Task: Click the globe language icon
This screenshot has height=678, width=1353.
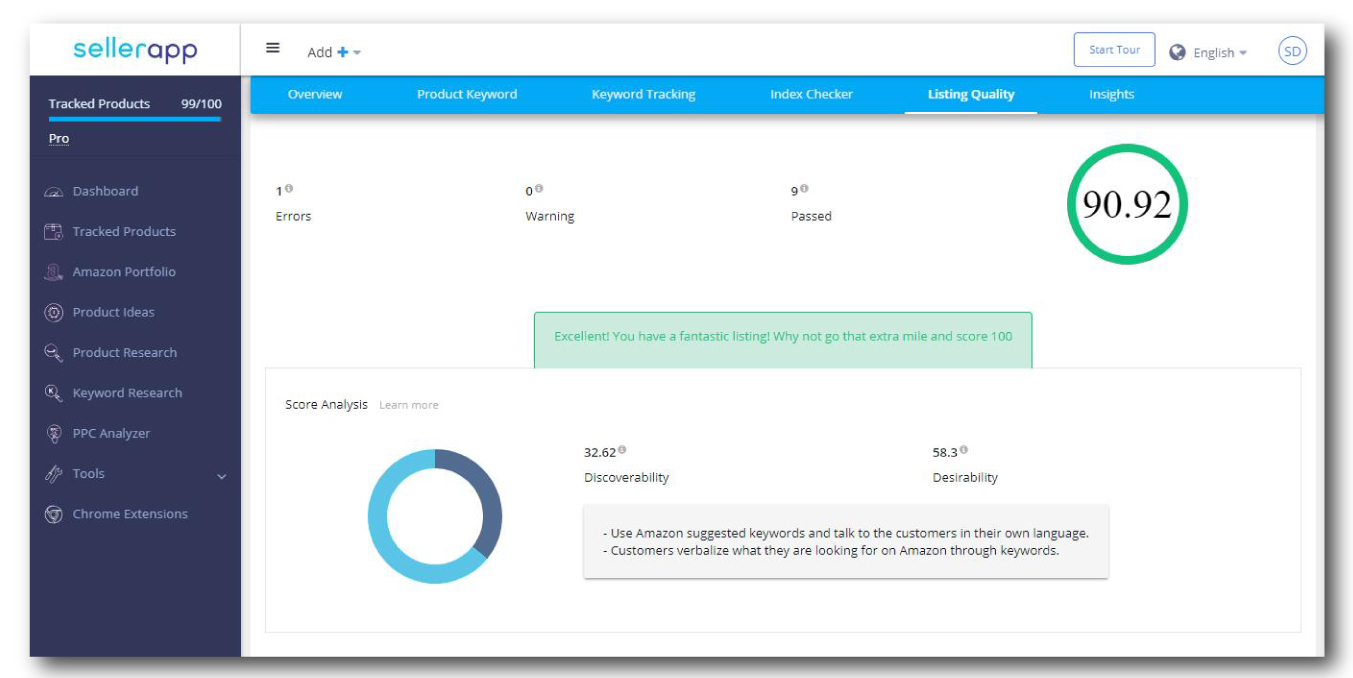Action: [1178, 53]
